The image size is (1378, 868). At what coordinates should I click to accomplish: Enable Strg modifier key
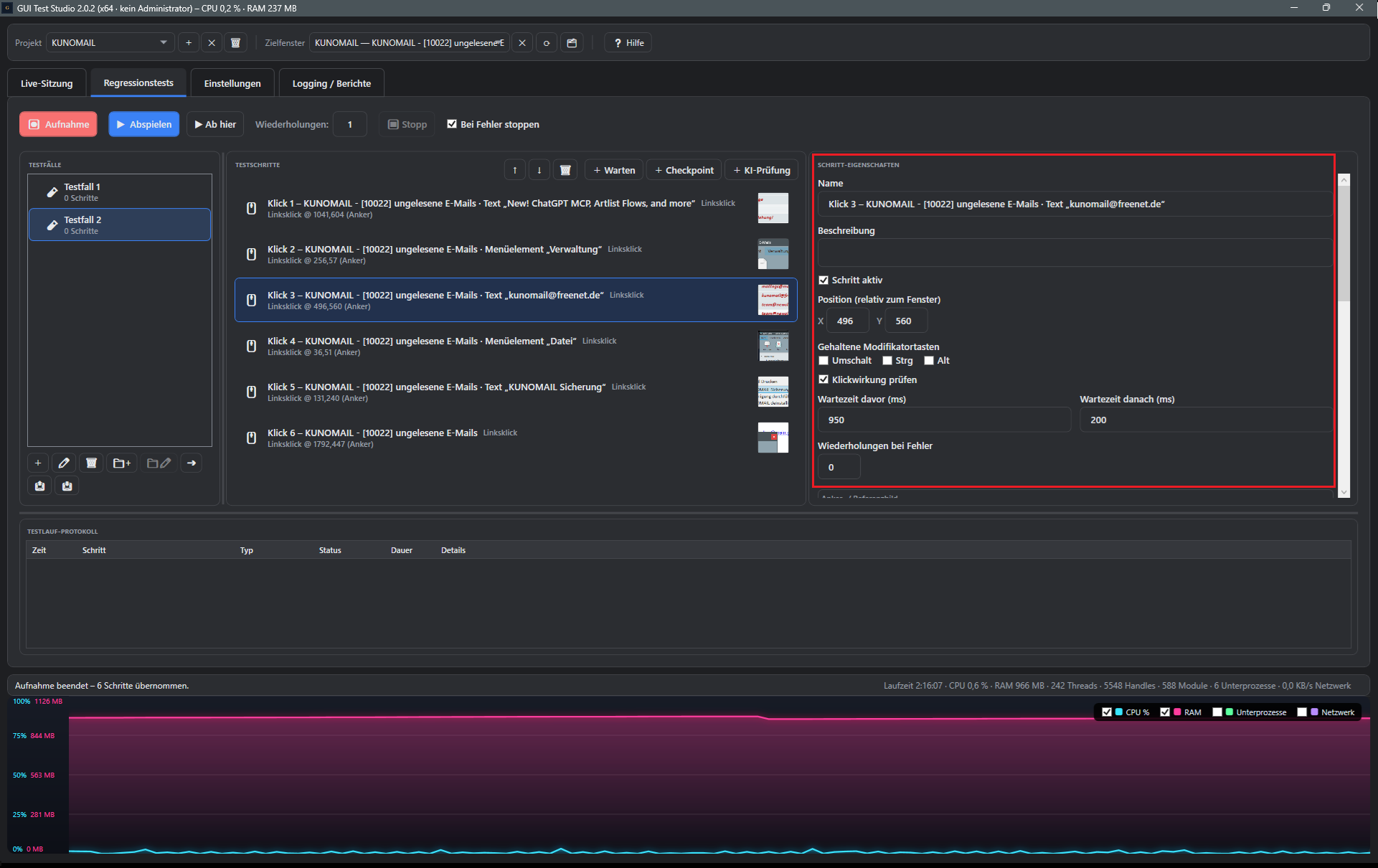click(x=887, y=360)
